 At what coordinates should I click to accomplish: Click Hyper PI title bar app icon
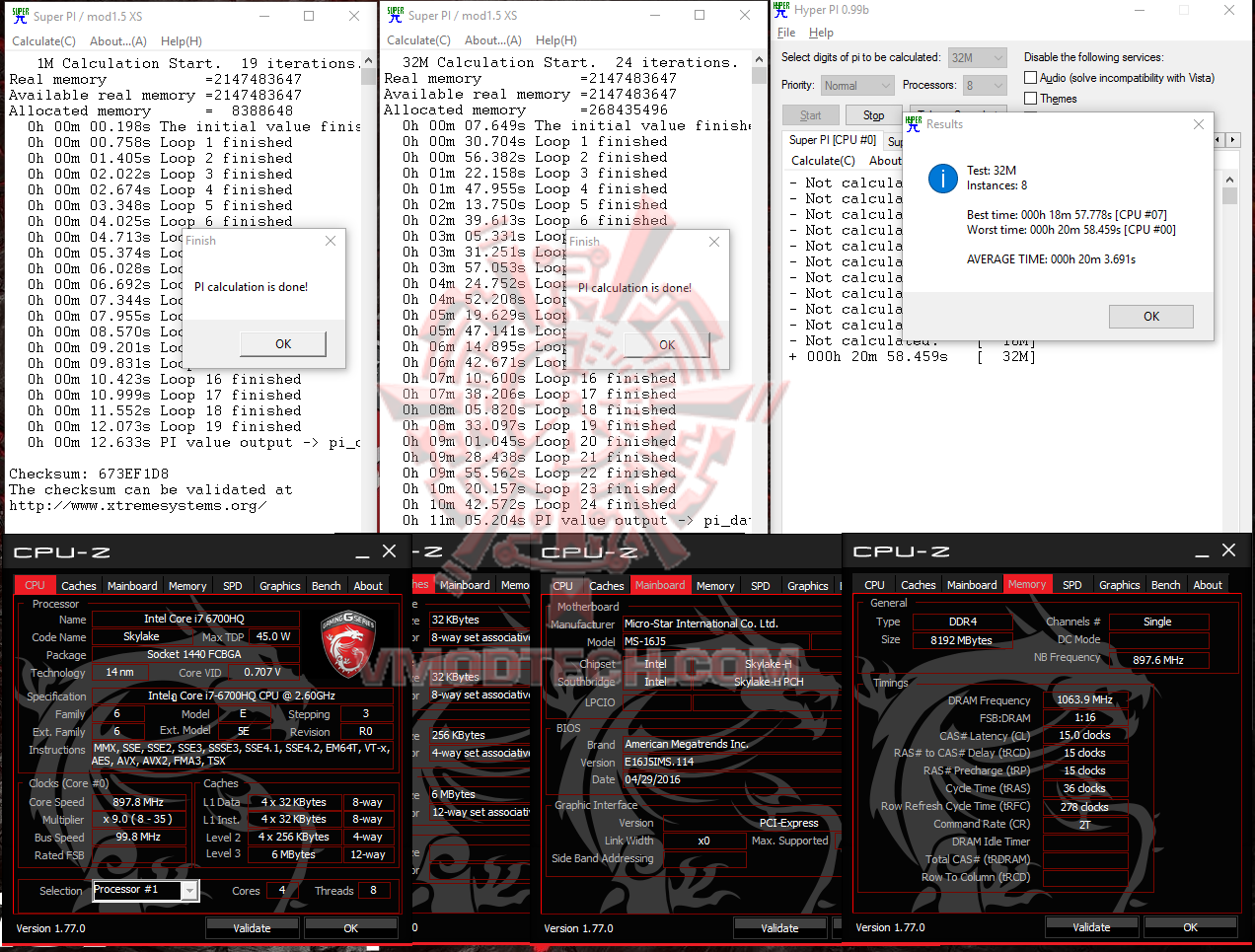pos(781,10)
